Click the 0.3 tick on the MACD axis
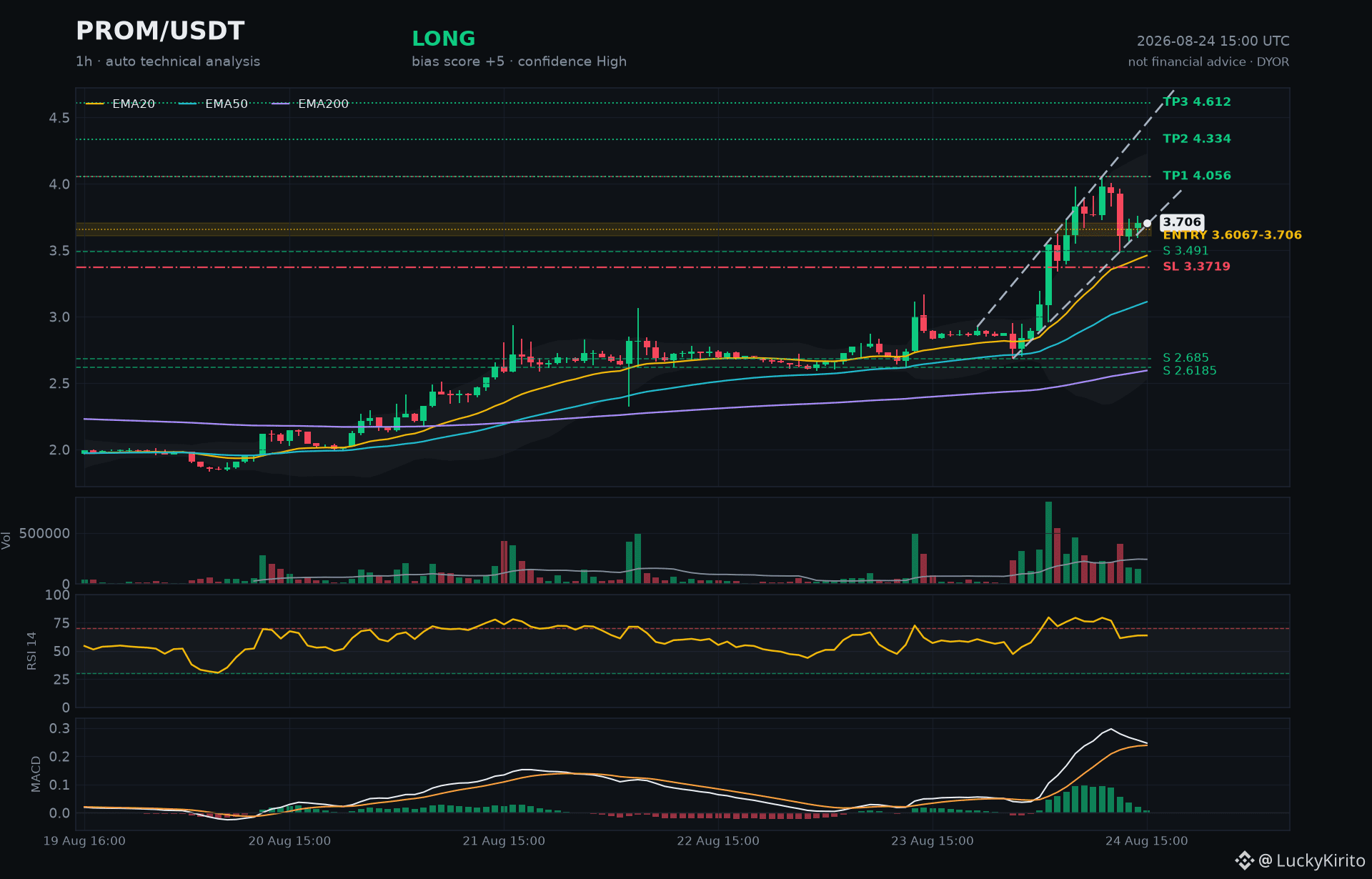 click(x=59, y=729)
